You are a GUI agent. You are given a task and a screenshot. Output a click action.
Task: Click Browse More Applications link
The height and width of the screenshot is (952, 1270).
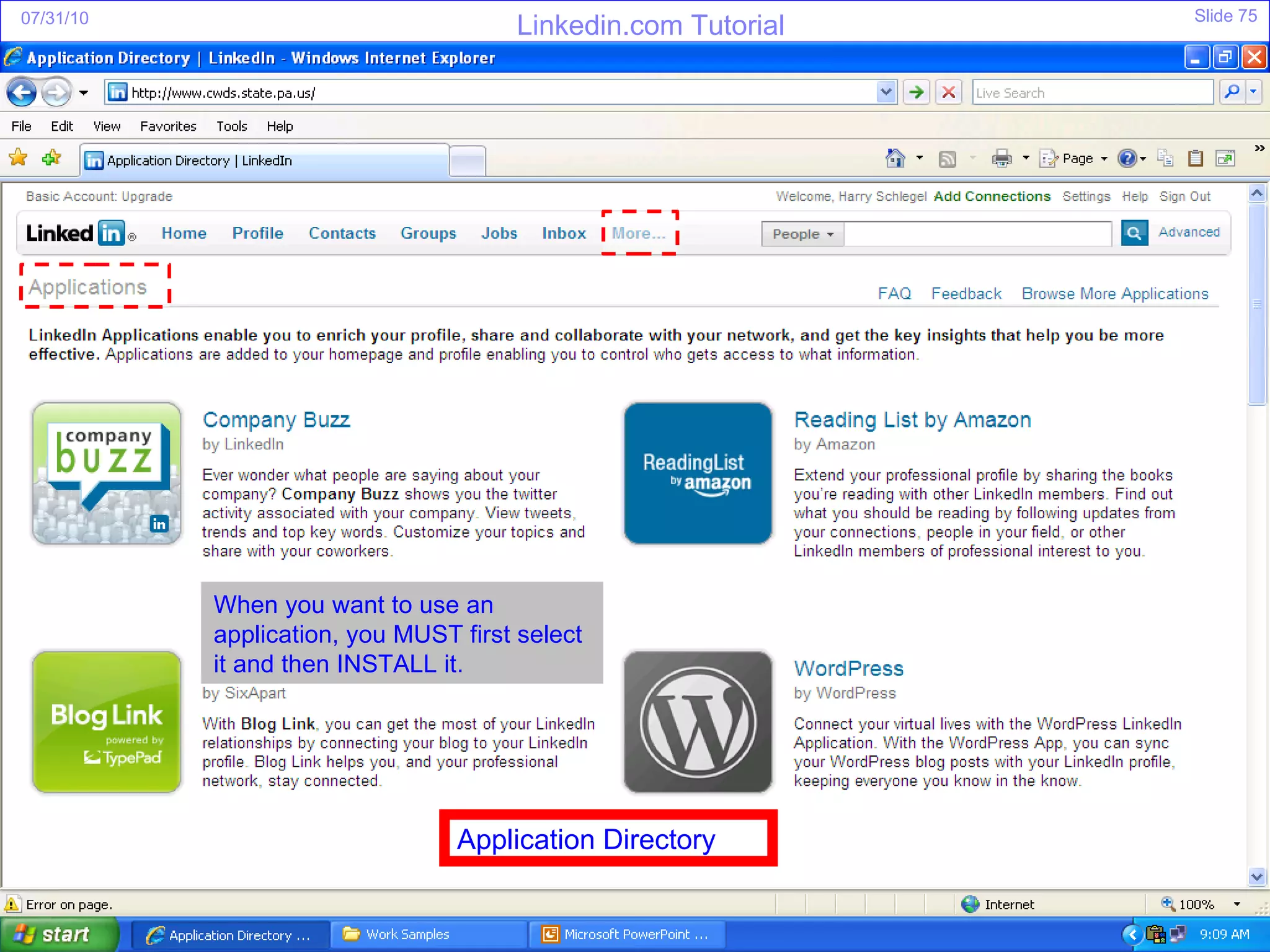[1115, 294]
